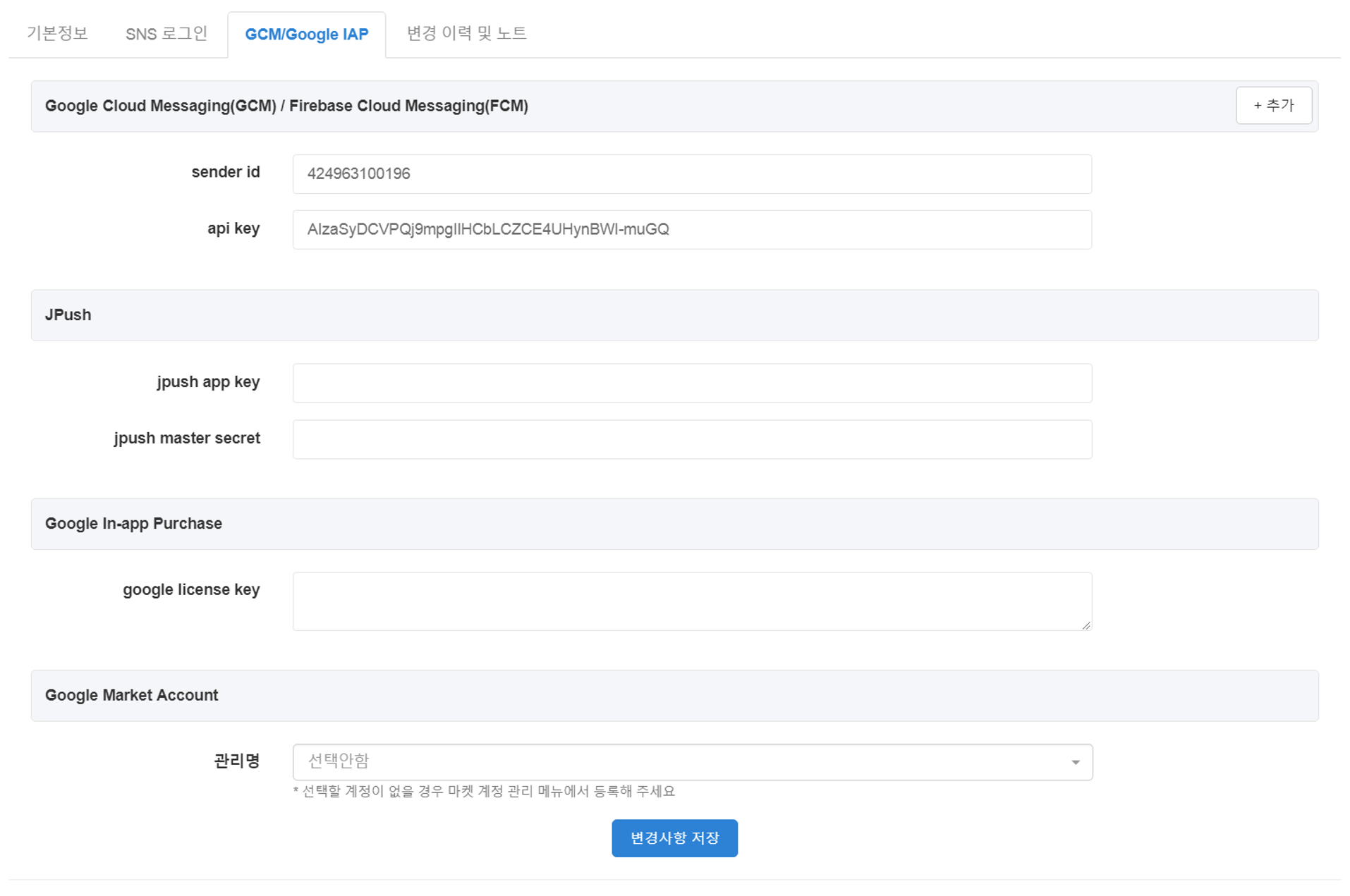Click the jpush app key label
The image size is (1350, 896).
click(208, 382)
